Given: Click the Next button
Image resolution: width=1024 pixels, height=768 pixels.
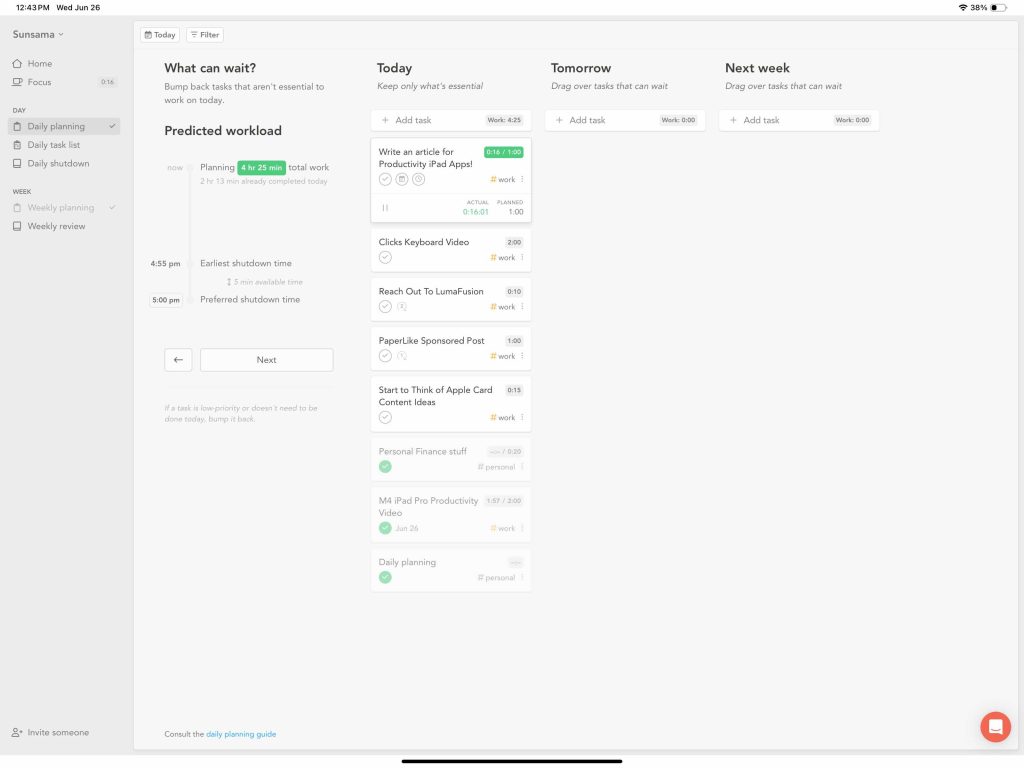Looking at the screenshot, I should (266, 360).
